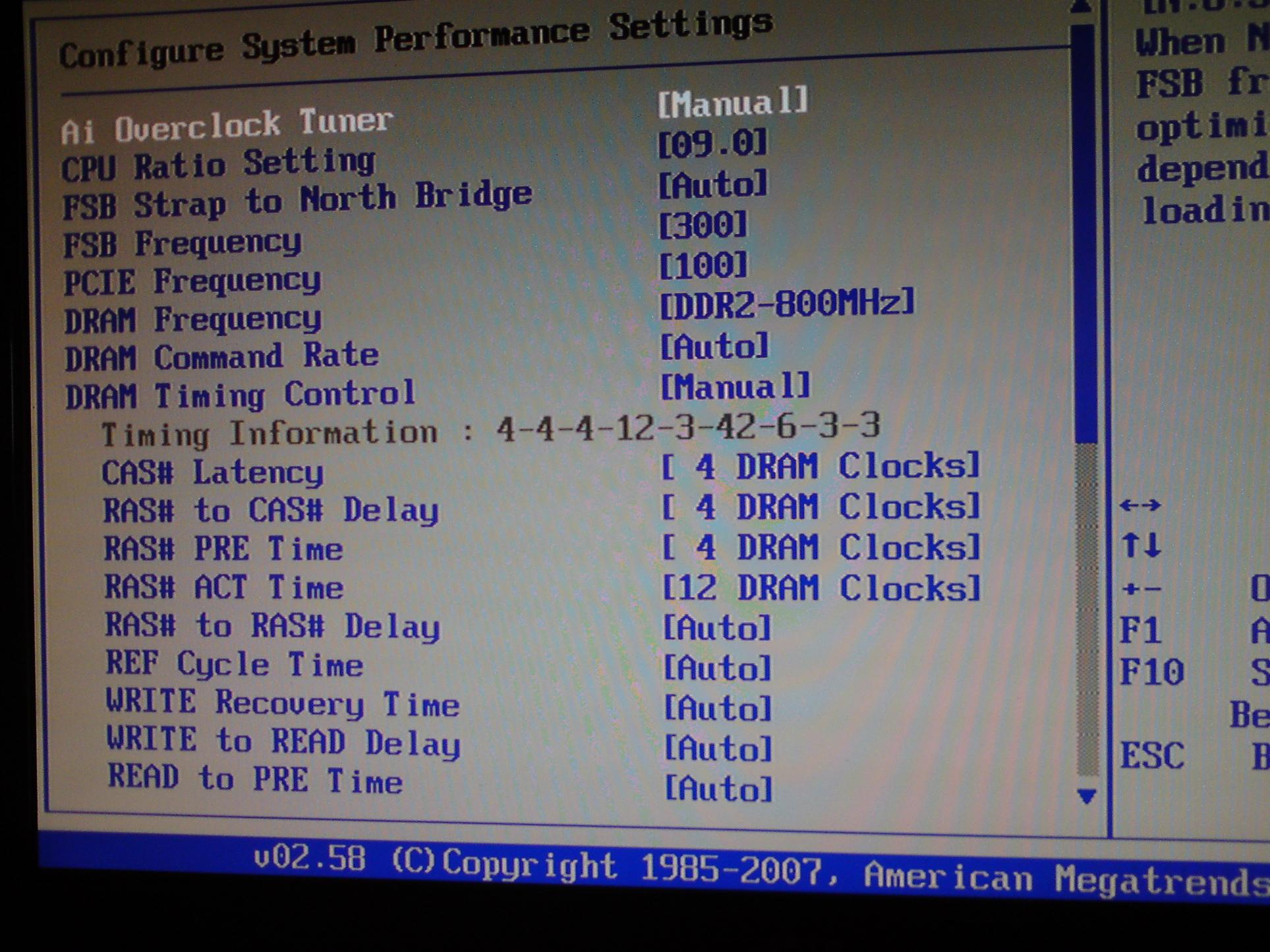
Task: Toggle the DRAM Command Rate Auto setting
Action: (714, 346)
